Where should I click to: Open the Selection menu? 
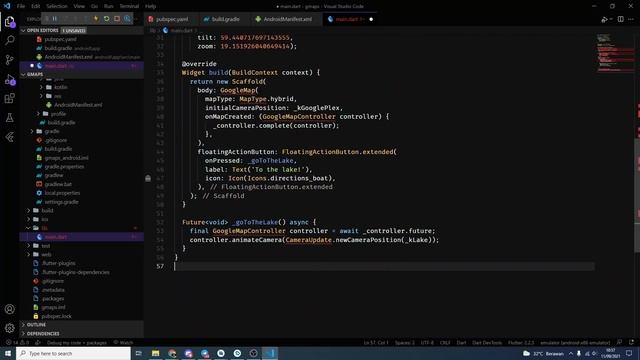pos(57,6)
